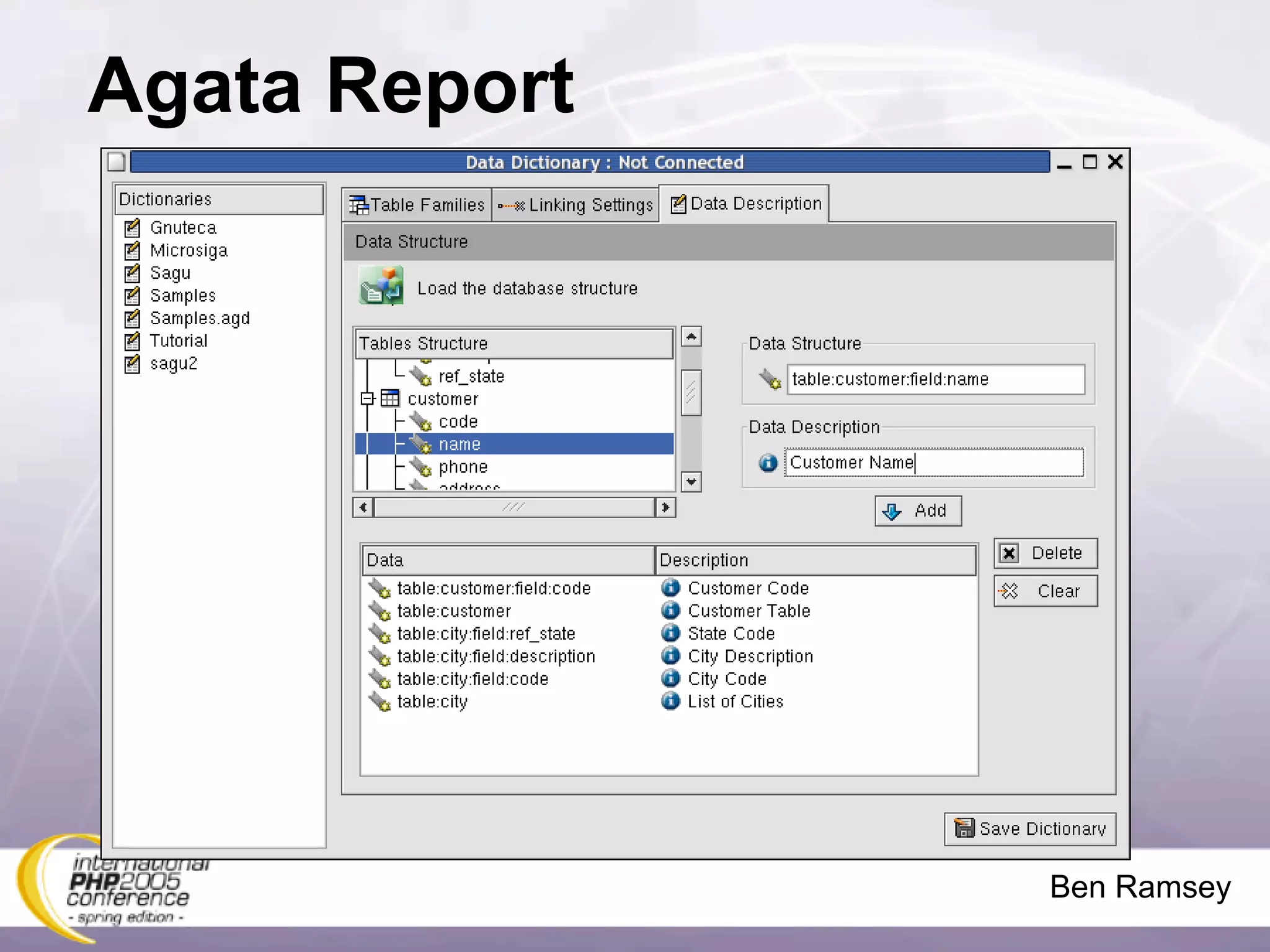Click the icon beside table:city row

pyautogui.click(x=379, y=702)
